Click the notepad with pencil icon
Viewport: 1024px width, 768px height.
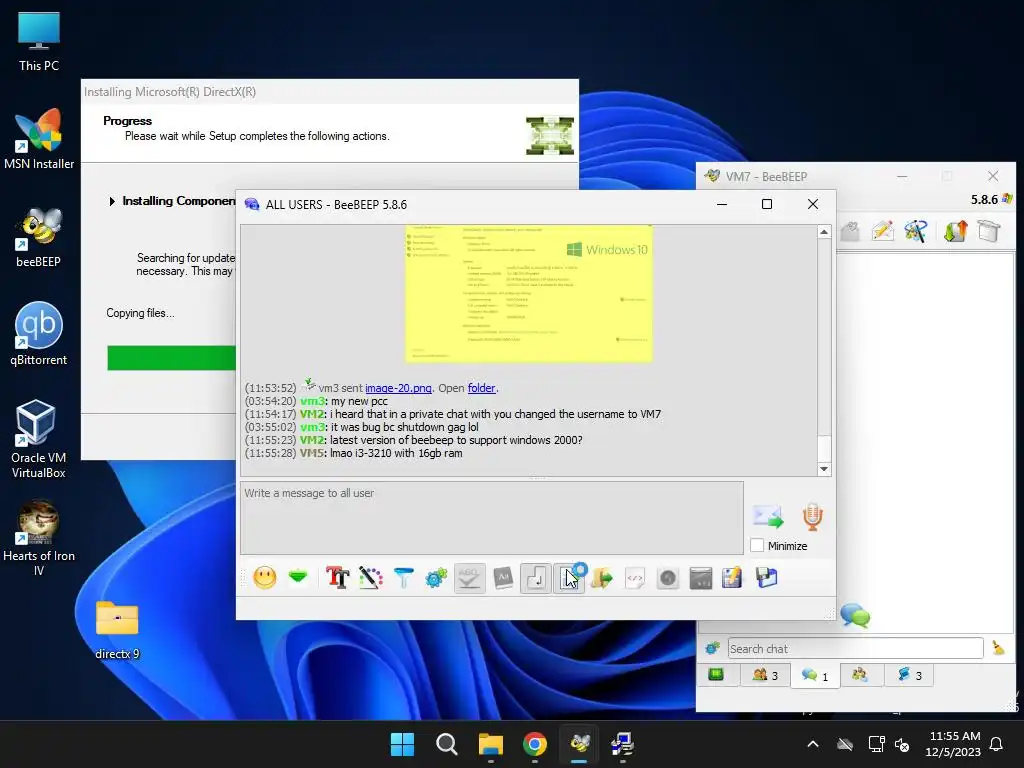(733, 578)
